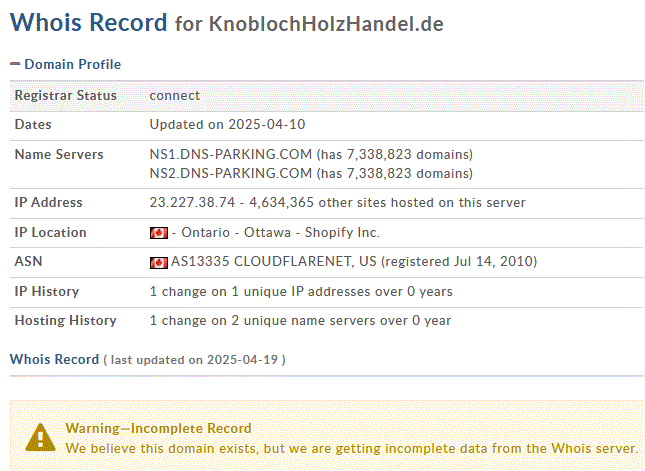Screen dimensions: 645x471
Task: Click the IP address 23.227.38.74
Action: tap(192, 202)
